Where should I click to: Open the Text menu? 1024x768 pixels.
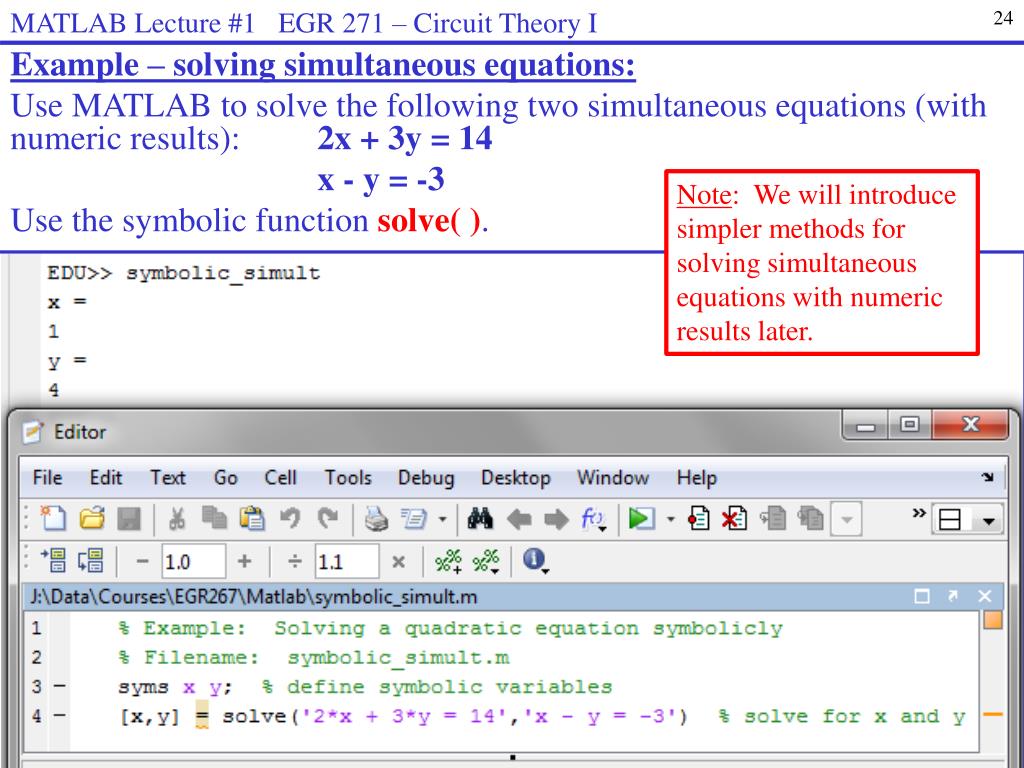168,477
